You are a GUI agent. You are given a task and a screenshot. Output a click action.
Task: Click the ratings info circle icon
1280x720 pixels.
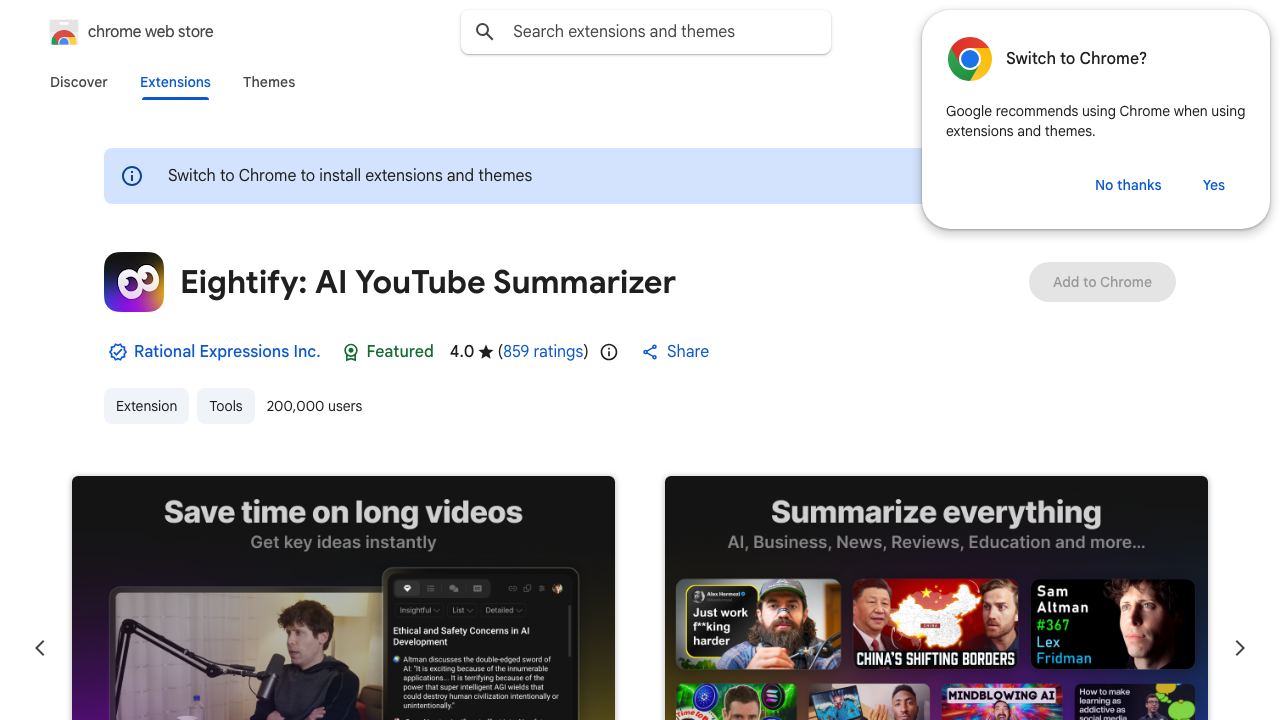click(x=609, y=352)
